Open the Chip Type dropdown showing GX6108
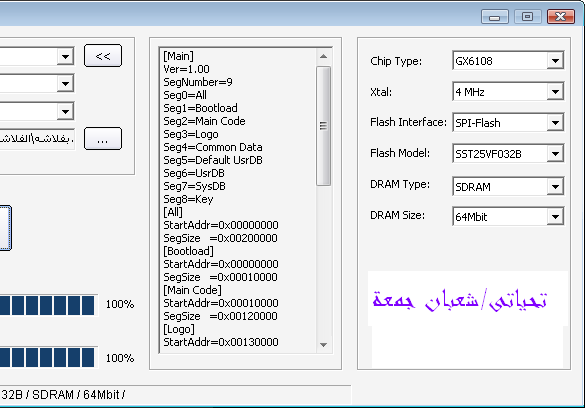585x408 pixels. point(508,60)
